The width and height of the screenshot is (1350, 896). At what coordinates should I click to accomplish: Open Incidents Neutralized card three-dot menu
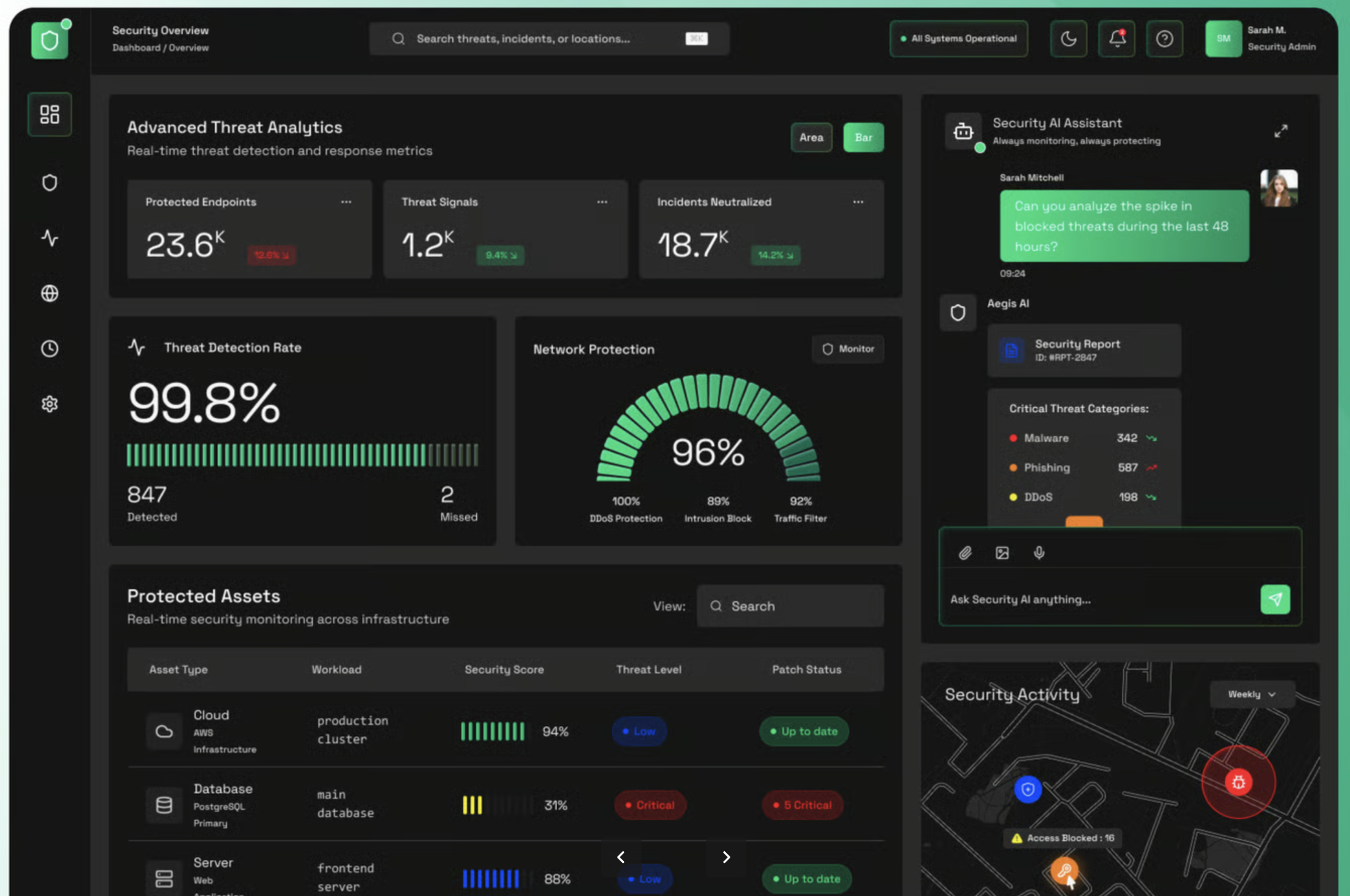(x=857, y=202)
